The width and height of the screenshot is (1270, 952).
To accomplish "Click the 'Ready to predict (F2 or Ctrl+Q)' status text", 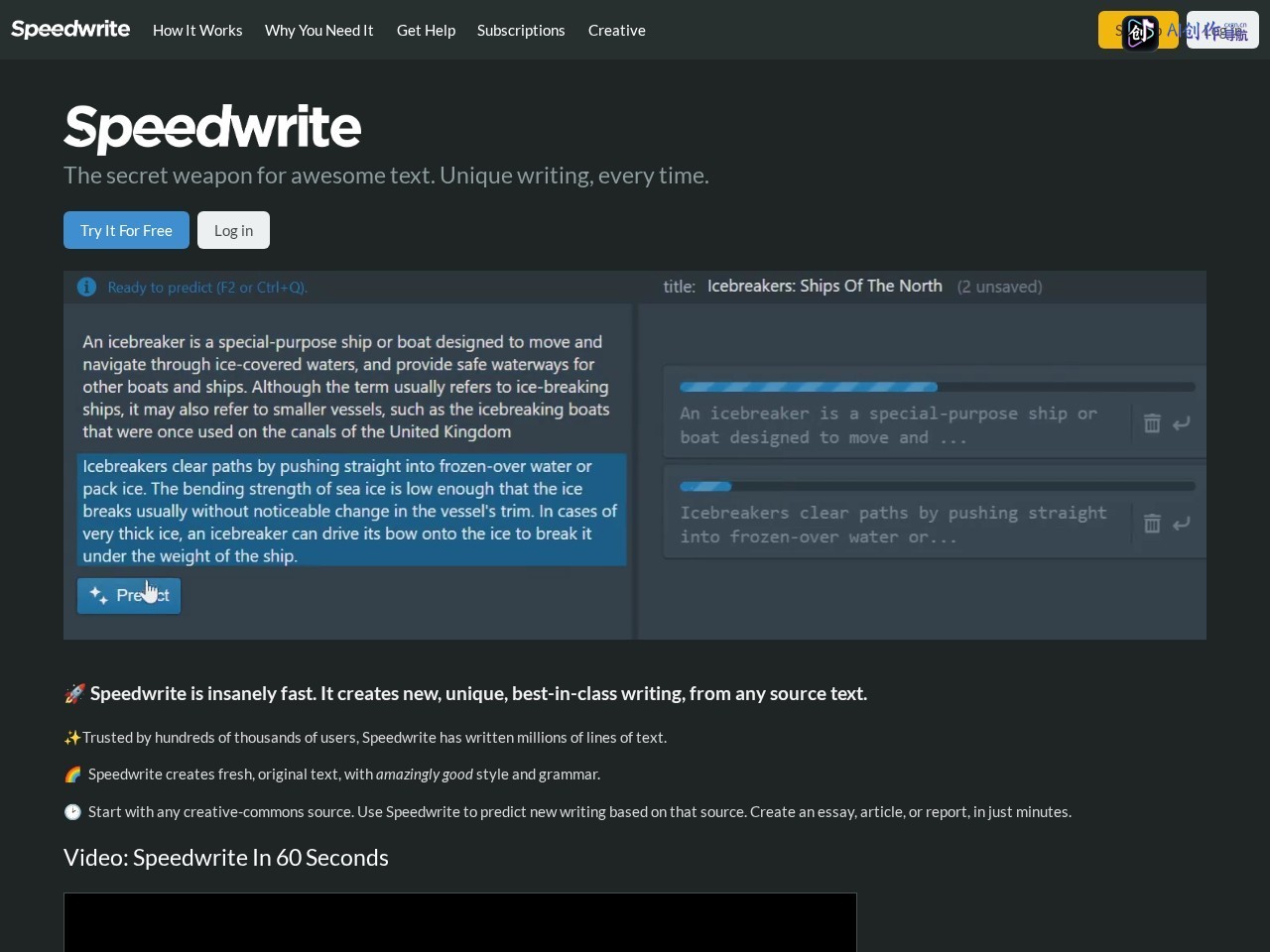I will [207, 288].
